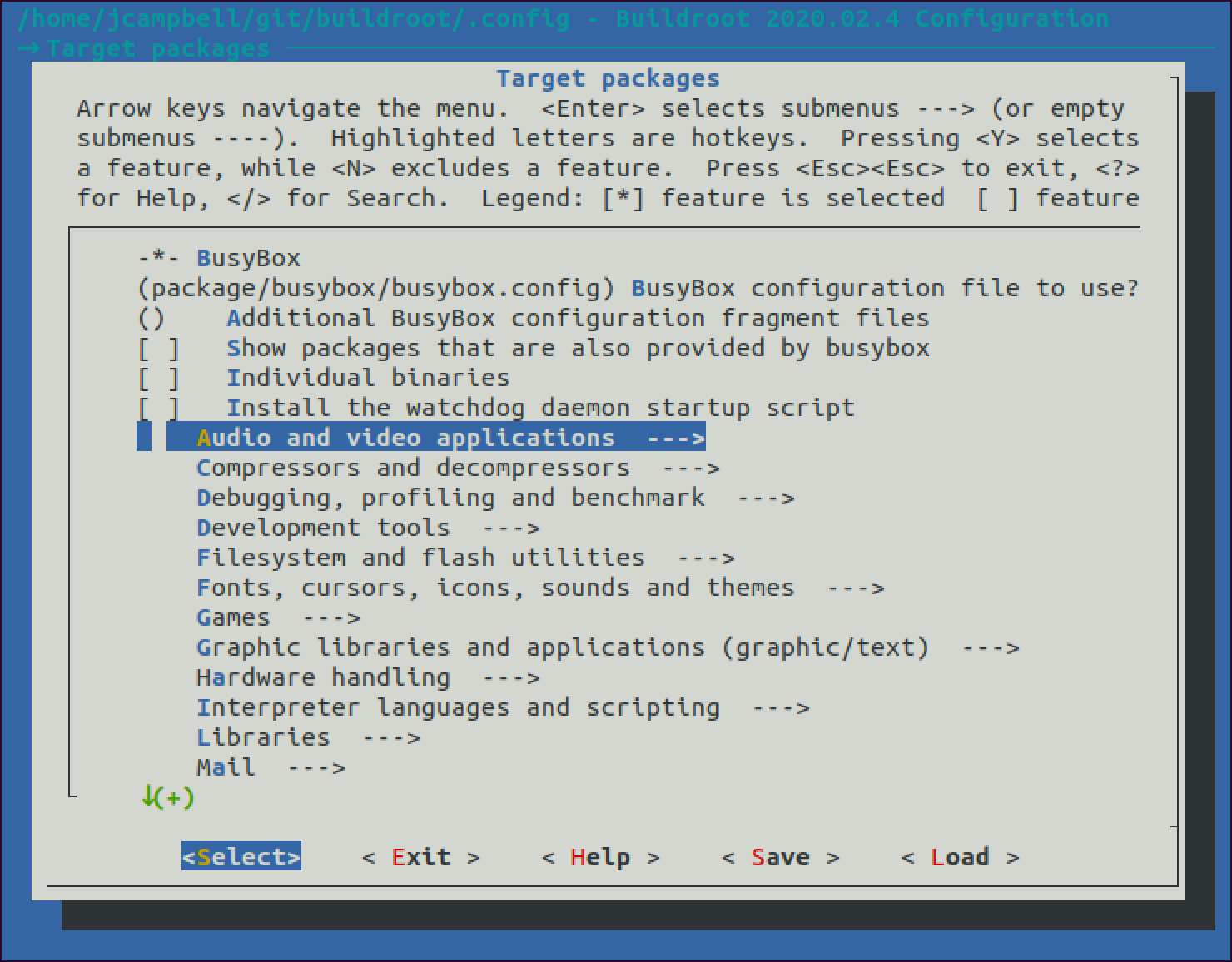Click the Save button
The image size is (1232, 962).
click(x=781, y=857)
